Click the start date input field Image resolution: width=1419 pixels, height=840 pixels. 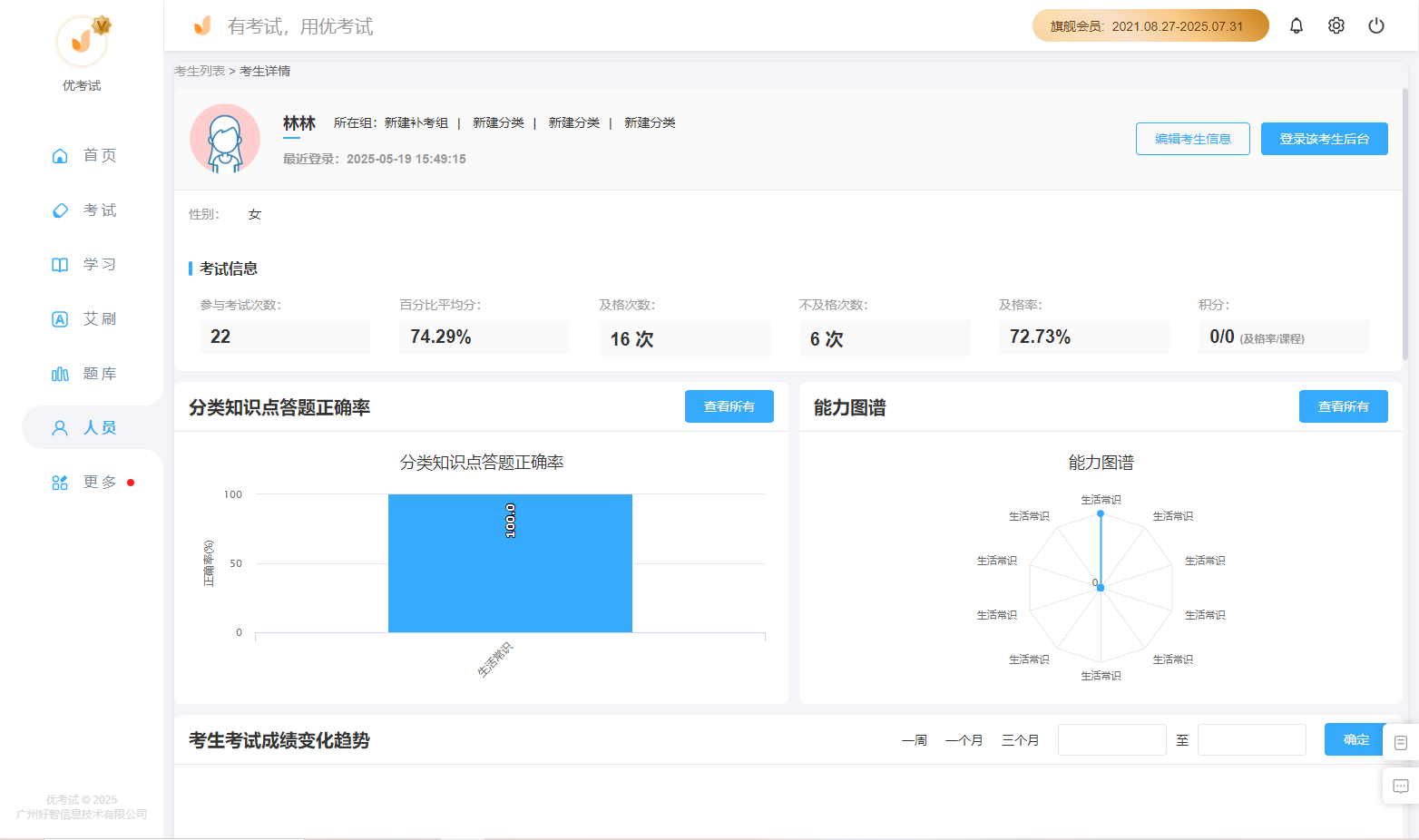pyautogui.click(x=1112, y=740)
